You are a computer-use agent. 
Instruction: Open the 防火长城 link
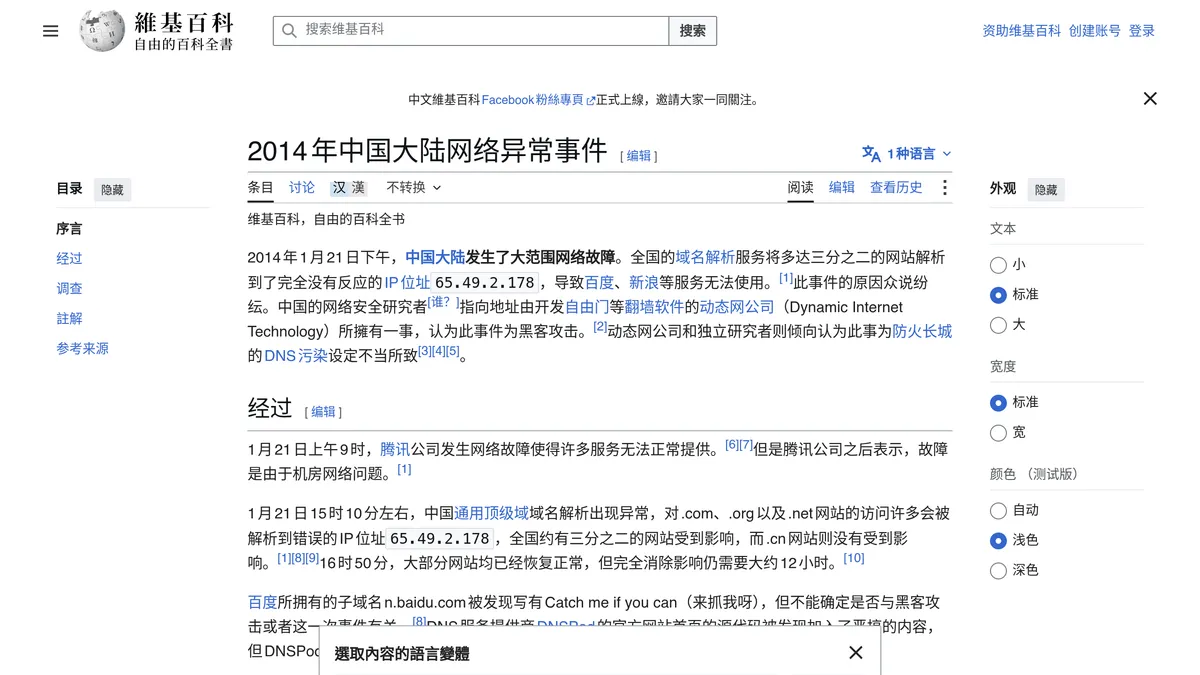click(x=922, y=331)
